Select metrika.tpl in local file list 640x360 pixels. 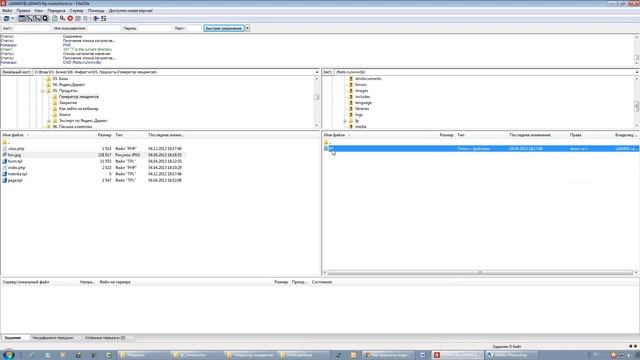[17, 174]
